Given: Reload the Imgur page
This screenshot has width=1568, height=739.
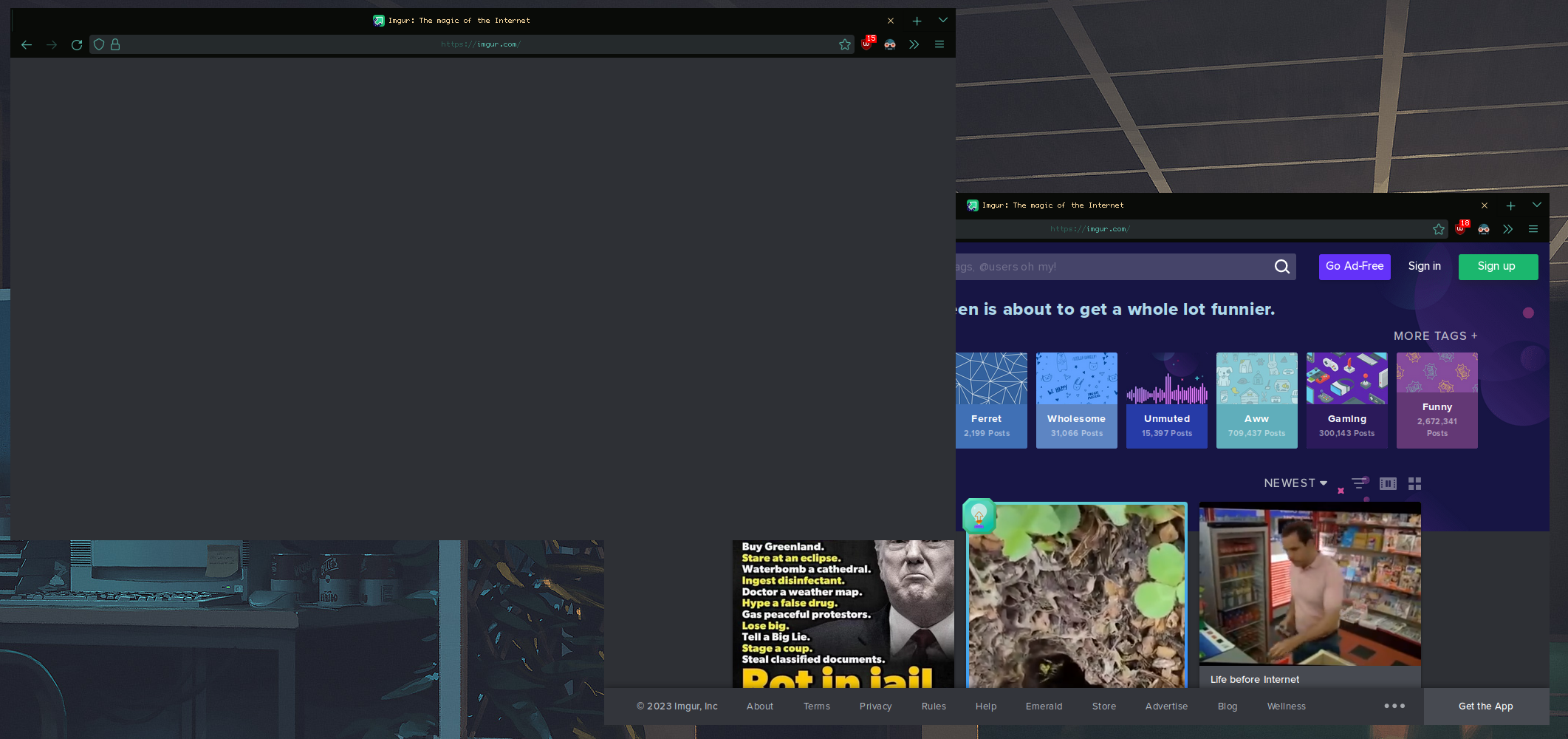Looking at the screenshot, I should (x=76, y=44).
